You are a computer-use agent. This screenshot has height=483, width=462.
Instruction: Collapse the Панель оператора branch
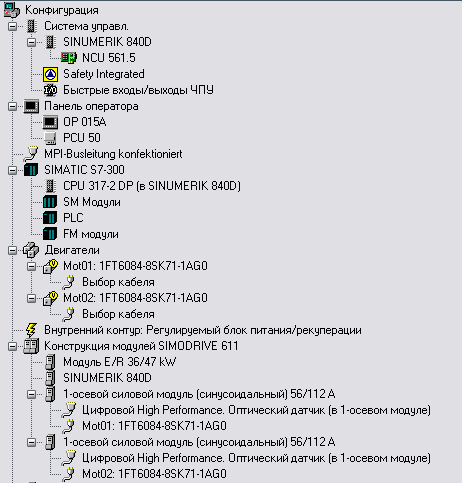(12, 106)
